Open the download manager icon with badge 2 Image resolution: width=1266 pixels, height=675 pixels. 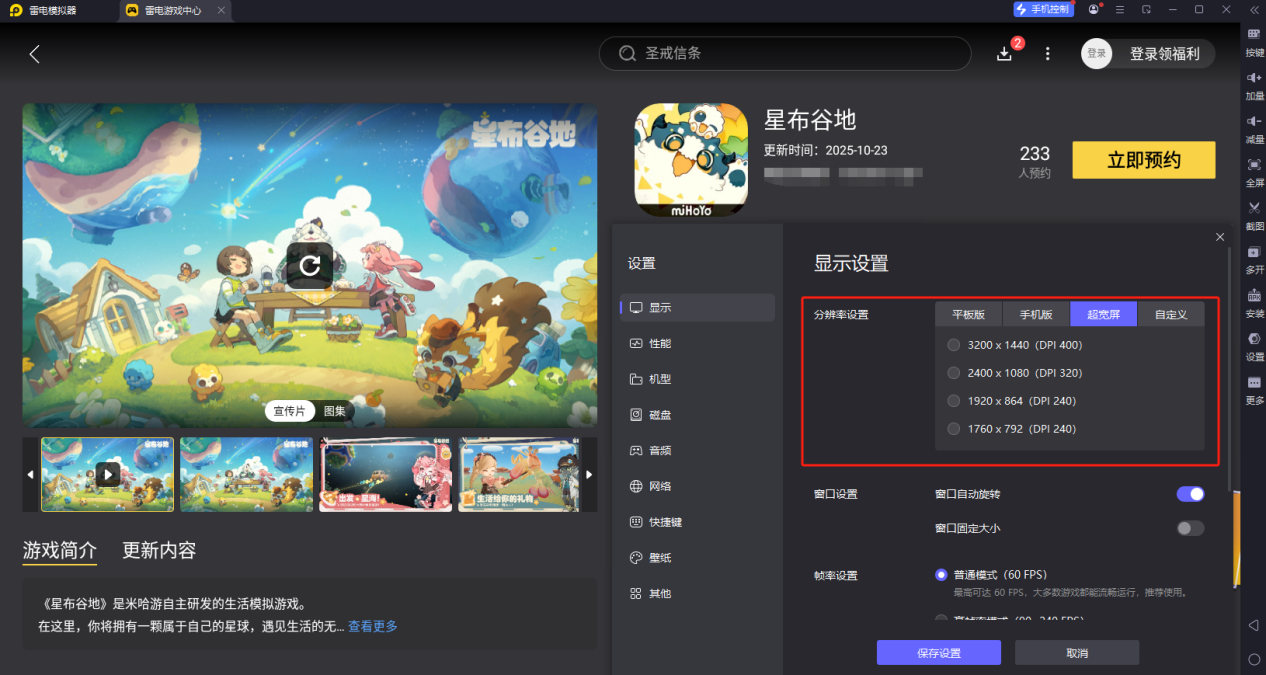click(1004, 53)
